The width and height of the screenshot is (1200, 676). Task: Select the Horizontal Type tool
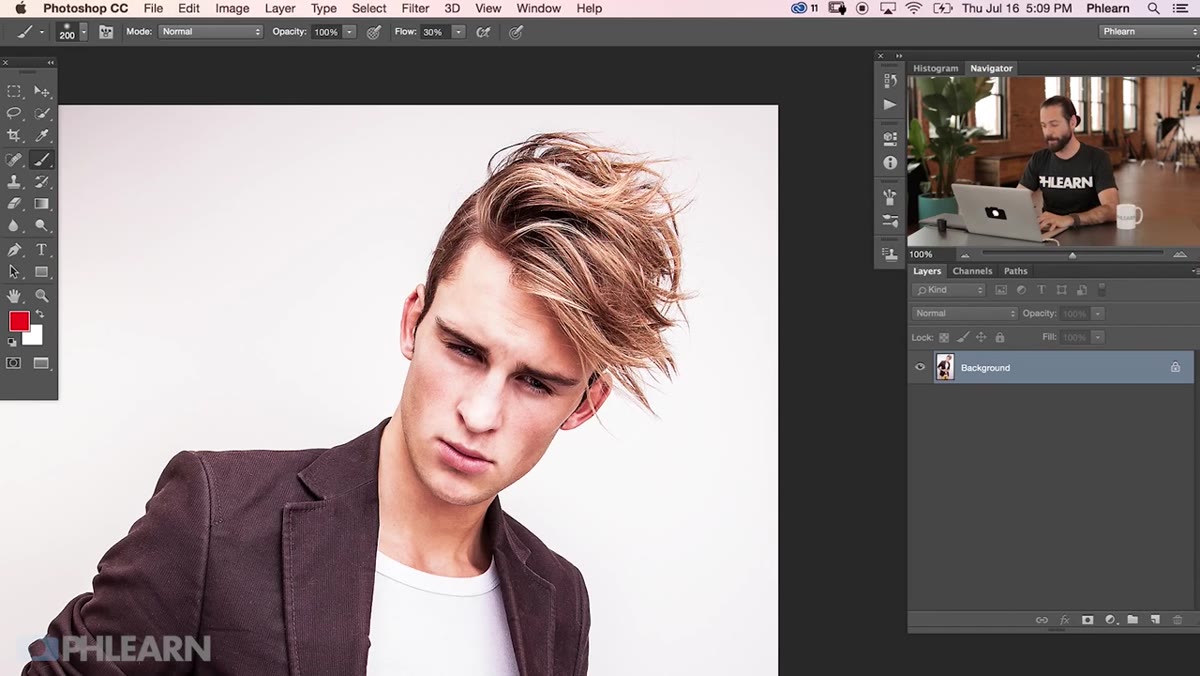coord(42,249)
